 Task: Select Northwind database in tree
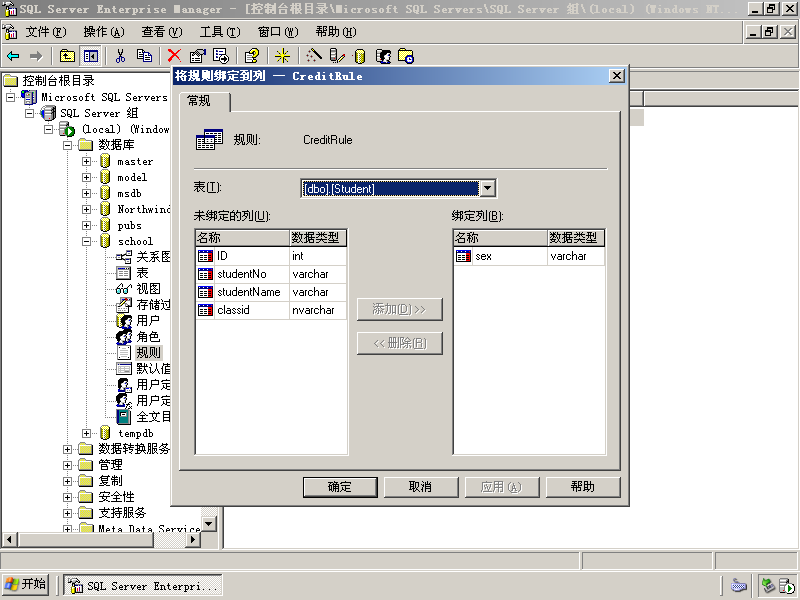(x=143, y=209)
